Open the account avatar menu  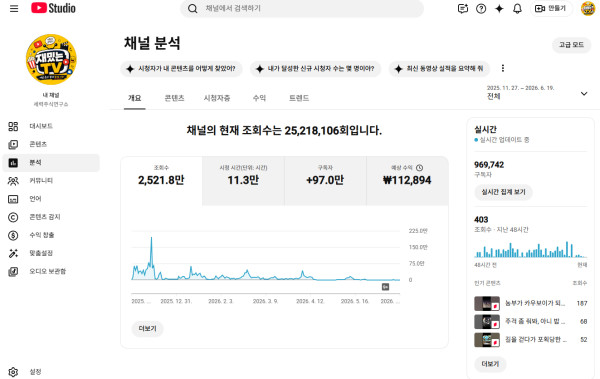588,8
